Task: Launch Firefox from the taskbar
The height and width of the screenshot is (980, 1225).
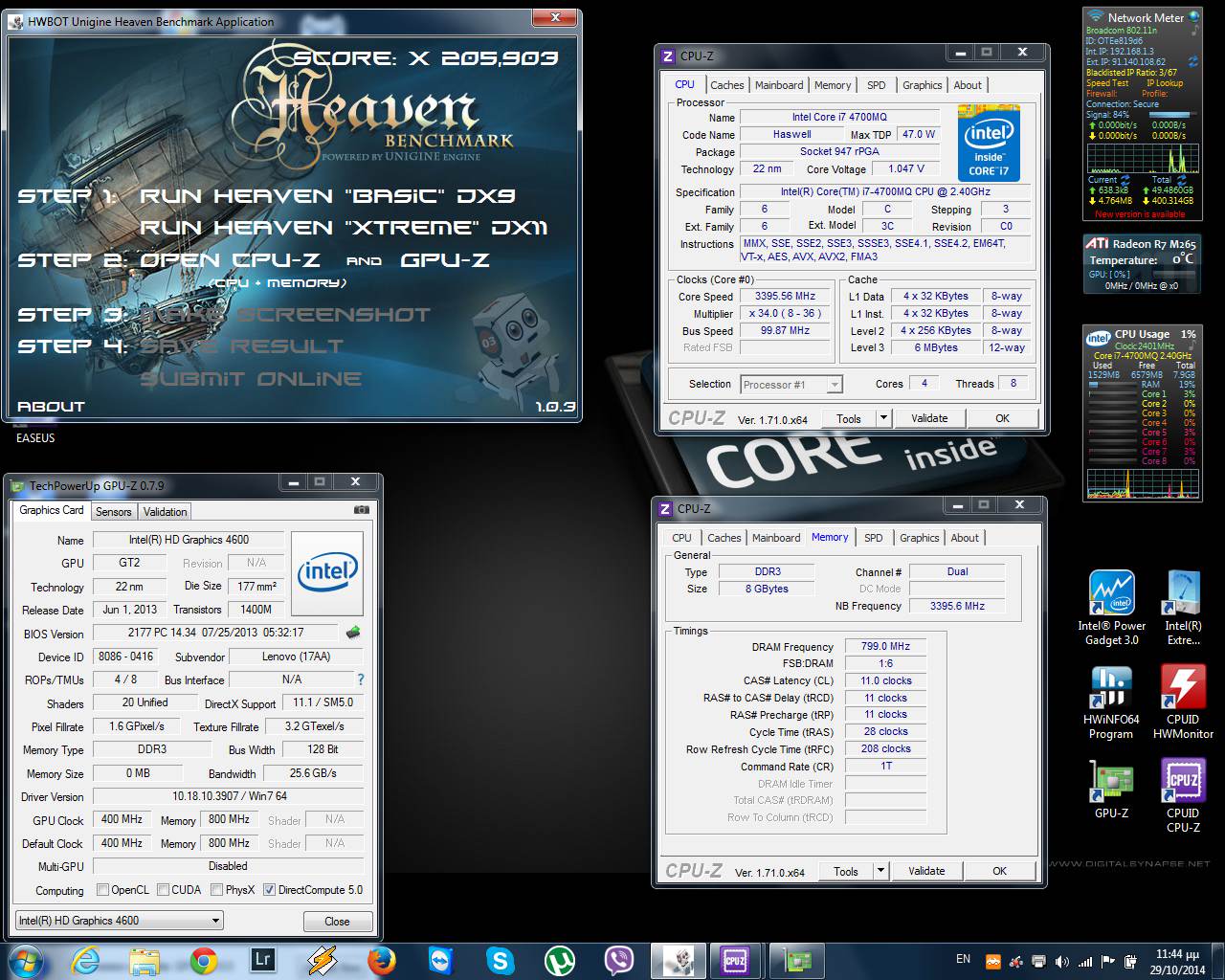Action: pos(382,960)
